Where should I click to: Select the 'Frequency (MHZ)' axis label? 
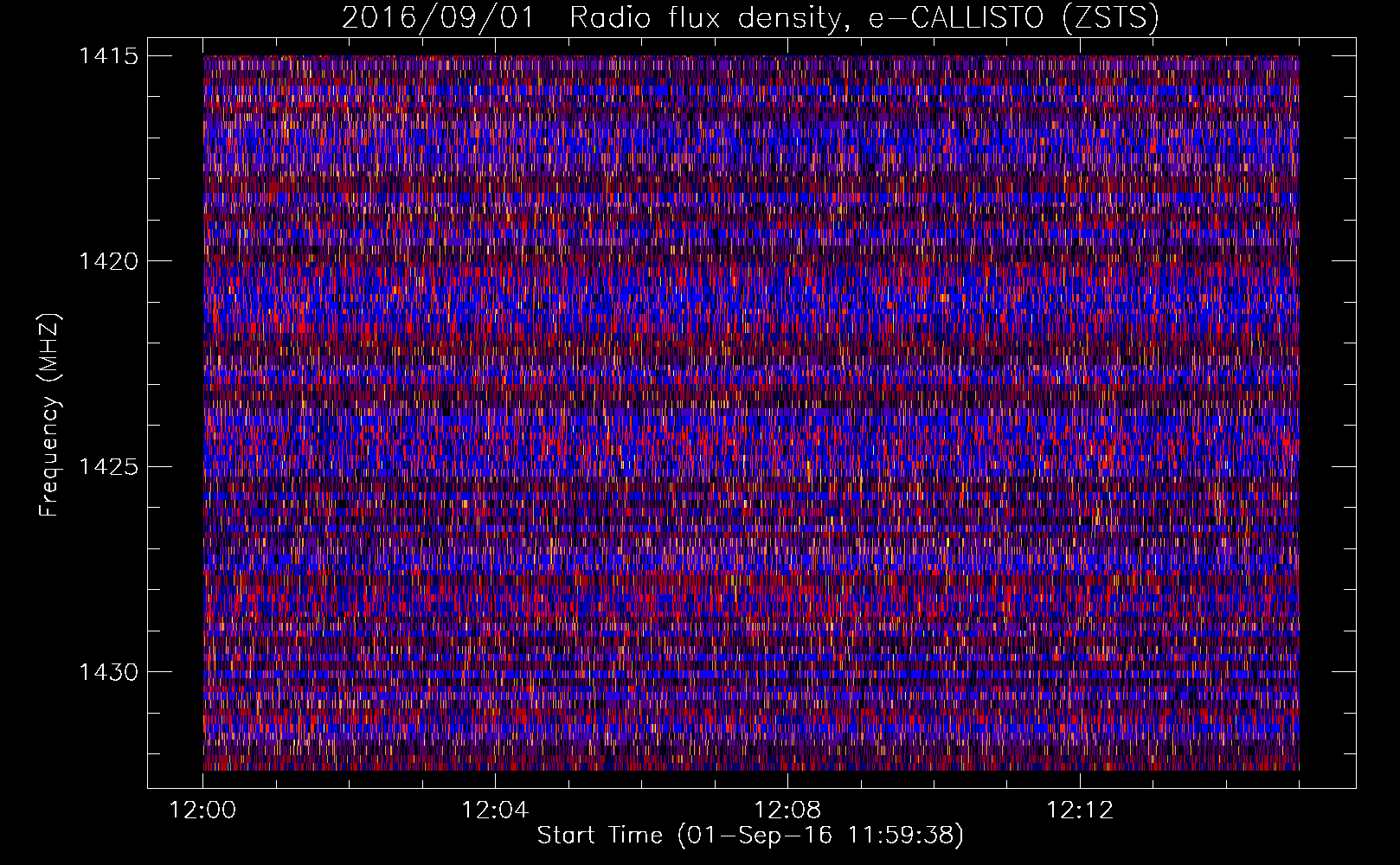point(50,414)
